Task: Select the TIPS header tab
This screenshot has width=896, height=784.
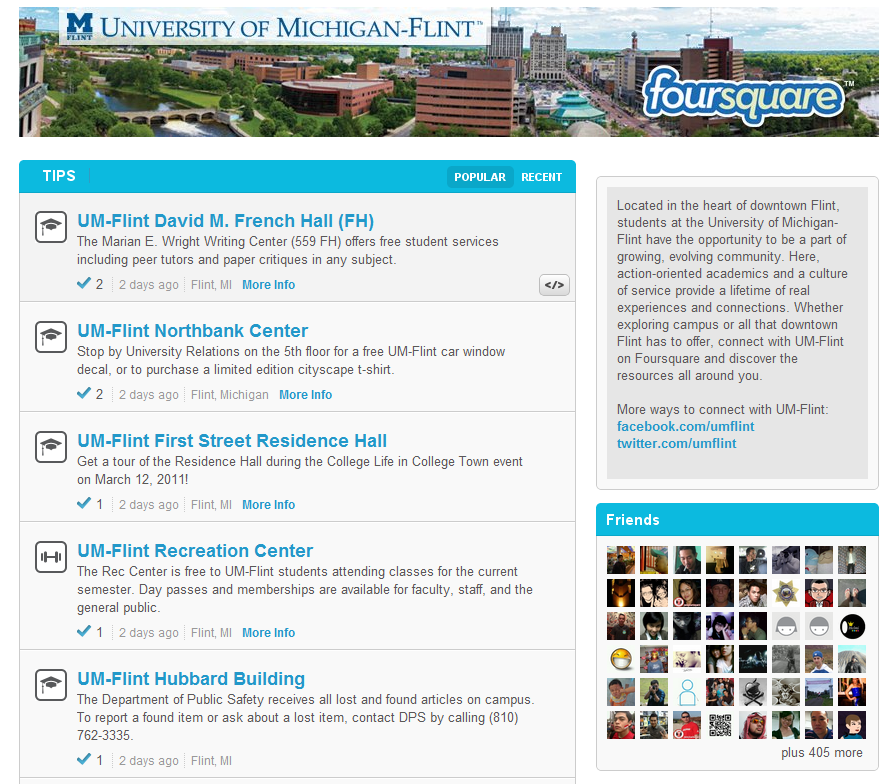Action: 59,176
